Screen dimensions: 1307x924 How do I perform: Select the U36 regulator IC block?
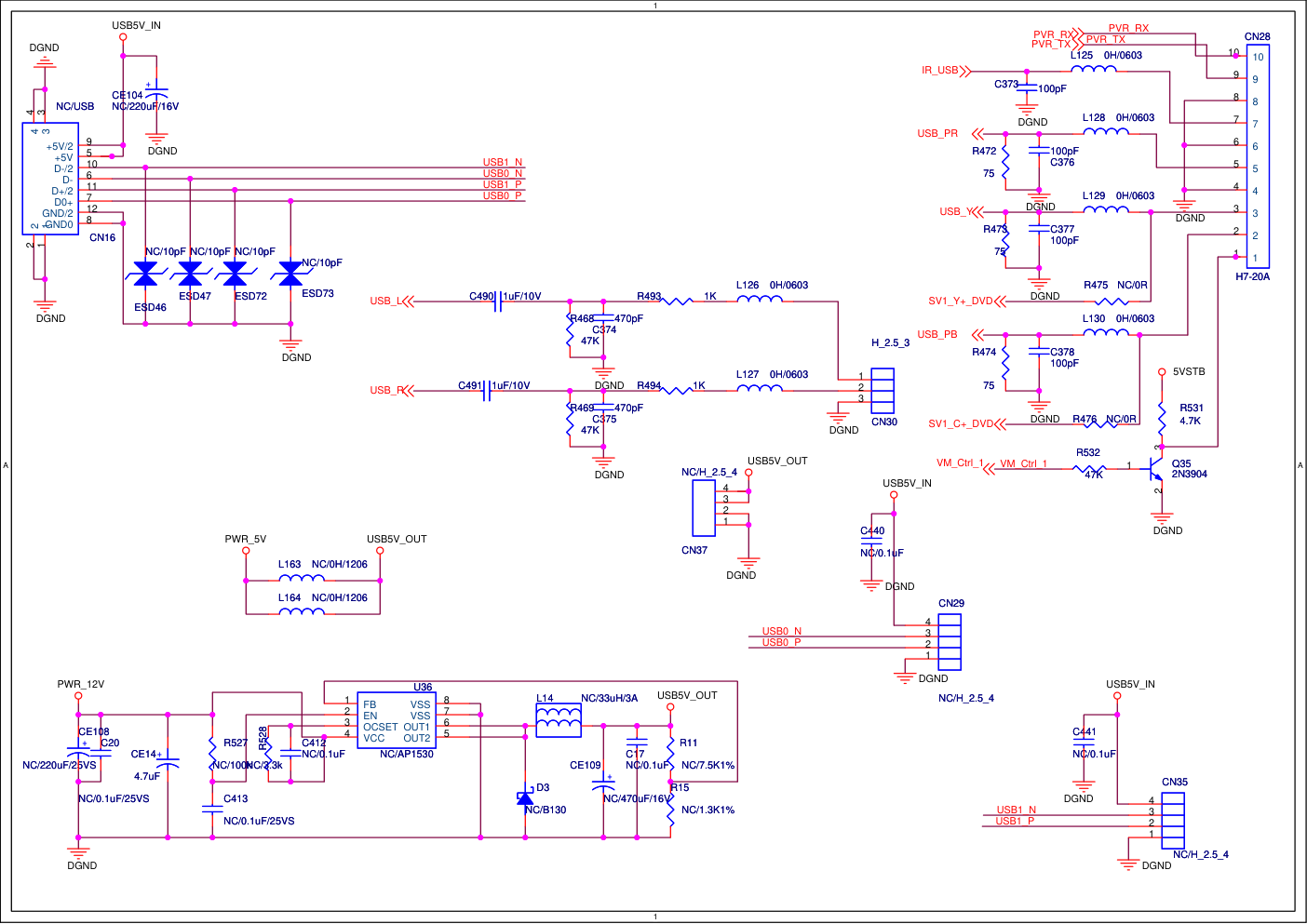tap(397, 720)
